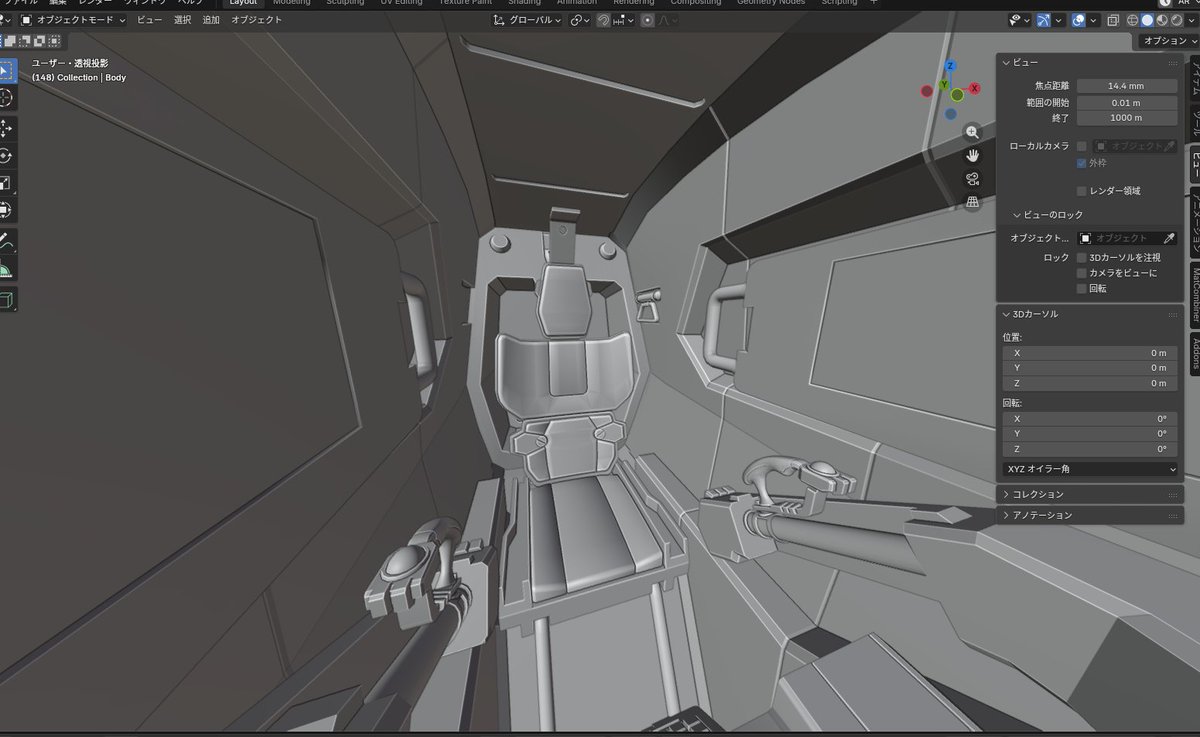Open the ビュー menu in header
The width and height of the screenshot is (1200, 737).
149,20
